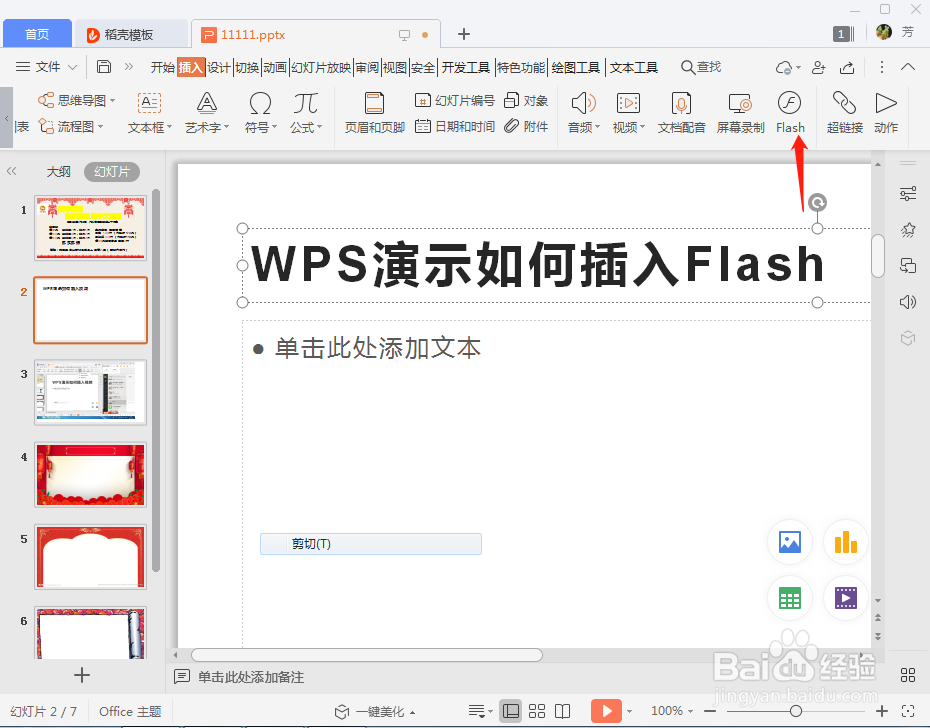Image resolution: width=930 pixels, height=728 pixels.
Task: Switch the panel to Outline
Action: (x=58, y=171)
